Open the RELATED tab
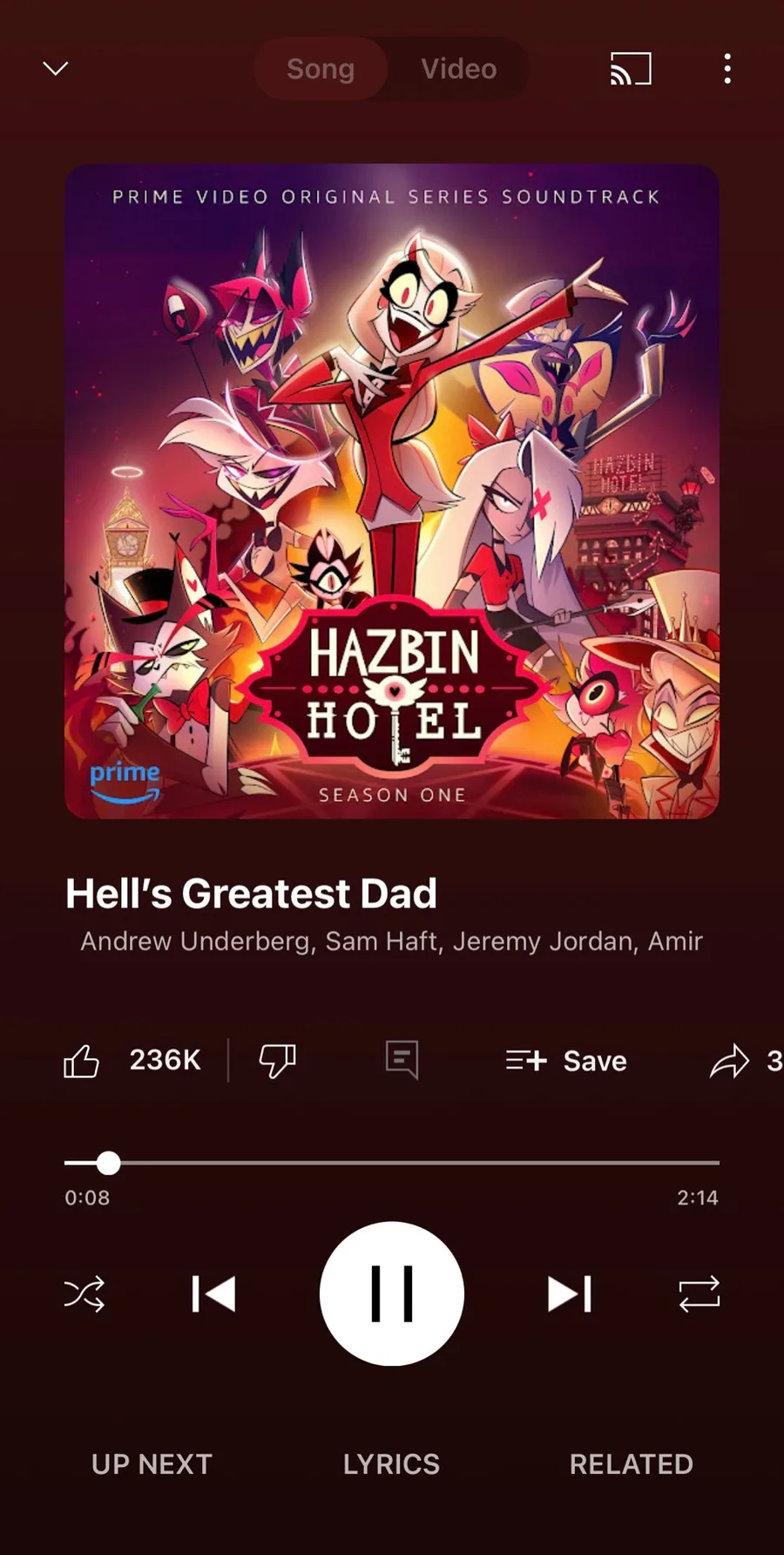 (x=632, y=1464)
